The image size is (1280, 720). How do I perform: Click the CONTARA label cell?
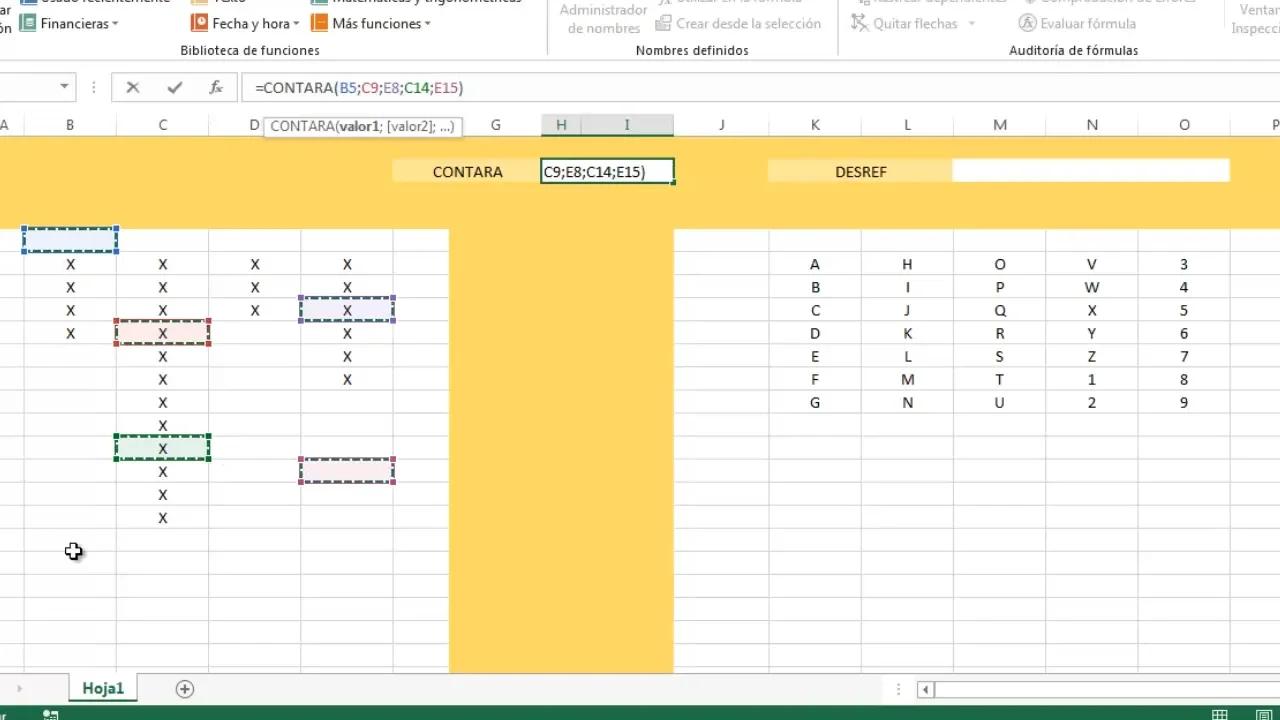[467, 172]
